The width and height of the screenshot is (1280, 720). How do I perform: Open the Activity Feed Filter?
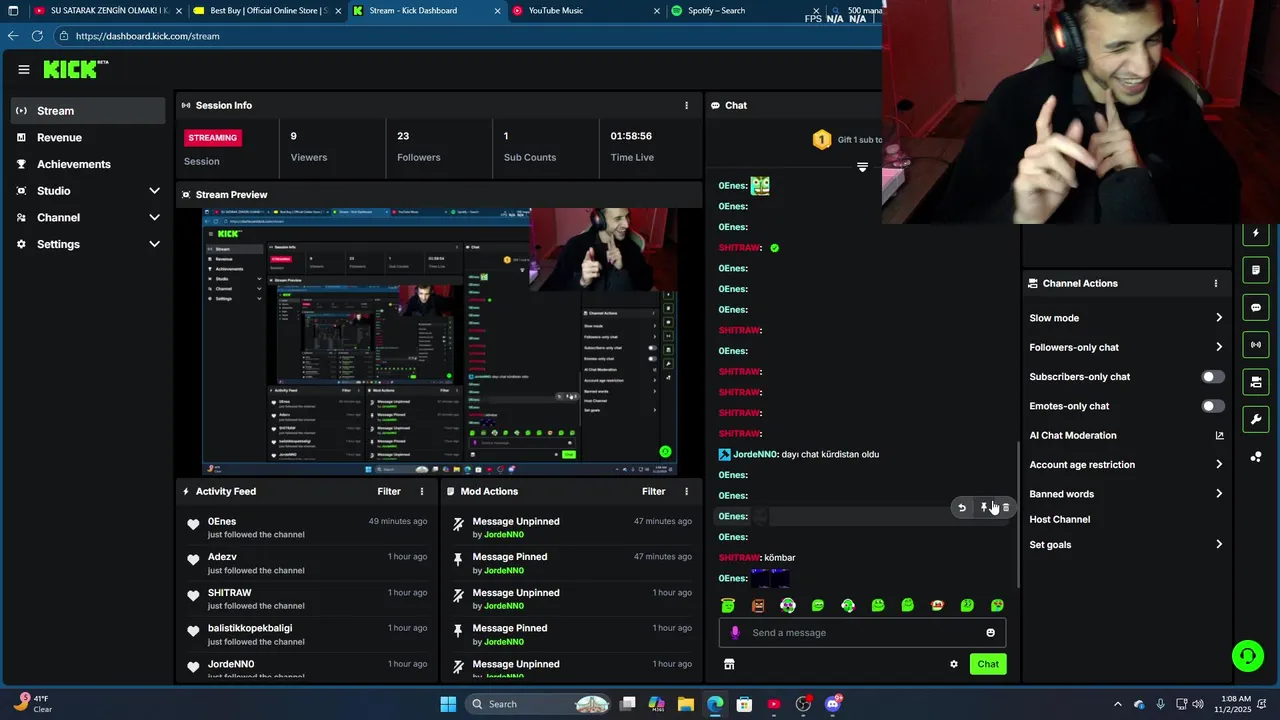(x=389, y=491)
